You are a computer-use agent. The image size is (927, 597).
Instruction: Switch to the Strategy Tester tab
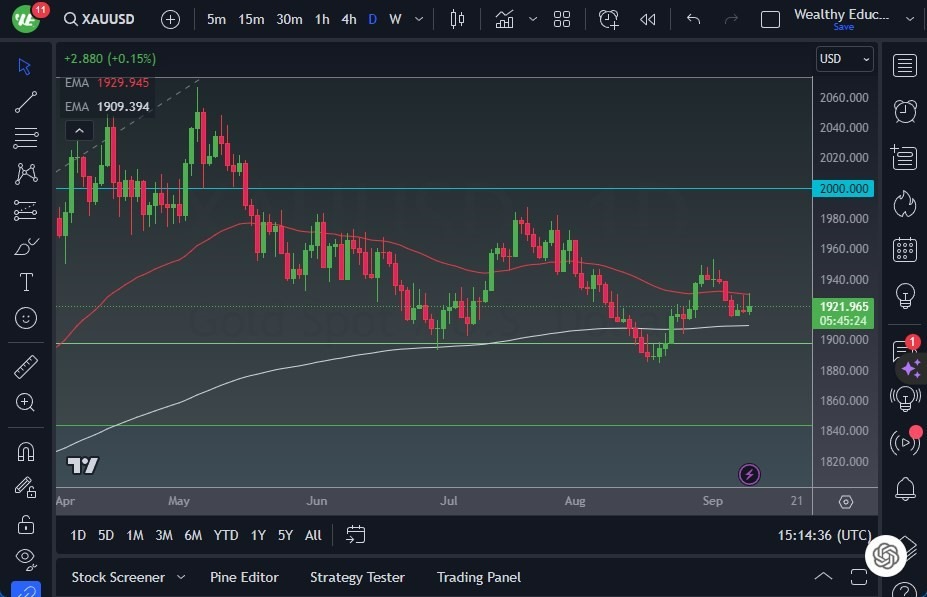tap(357, 577)
